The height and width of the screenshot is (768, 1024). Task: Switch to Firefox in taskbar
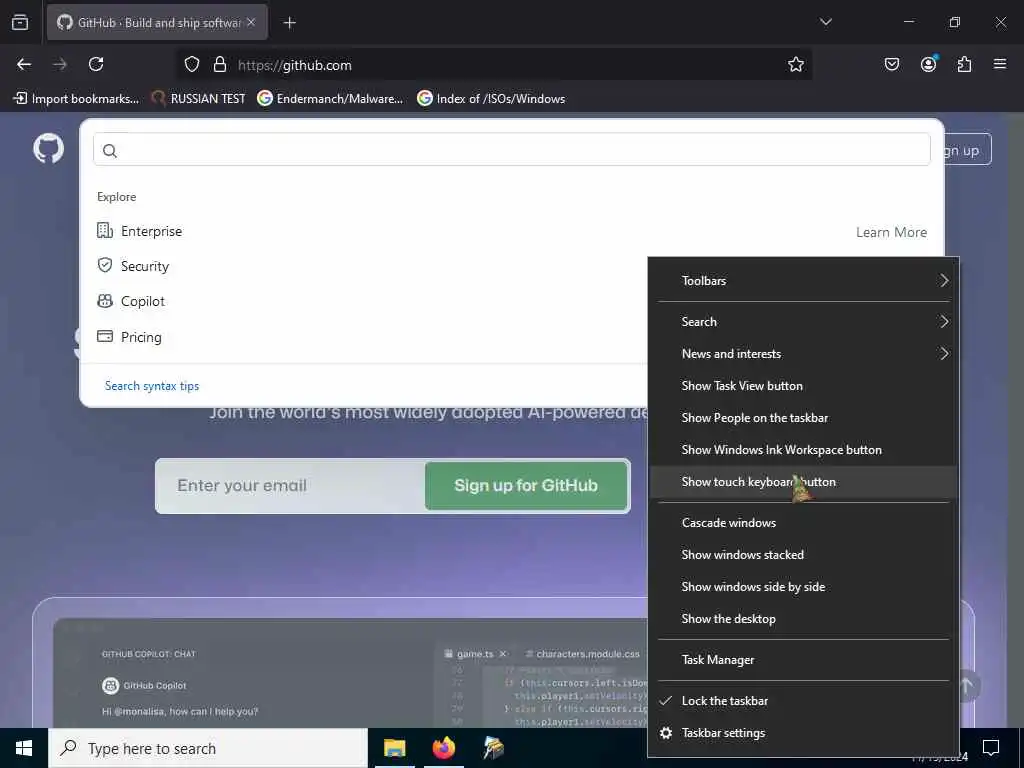coord(444,748)
